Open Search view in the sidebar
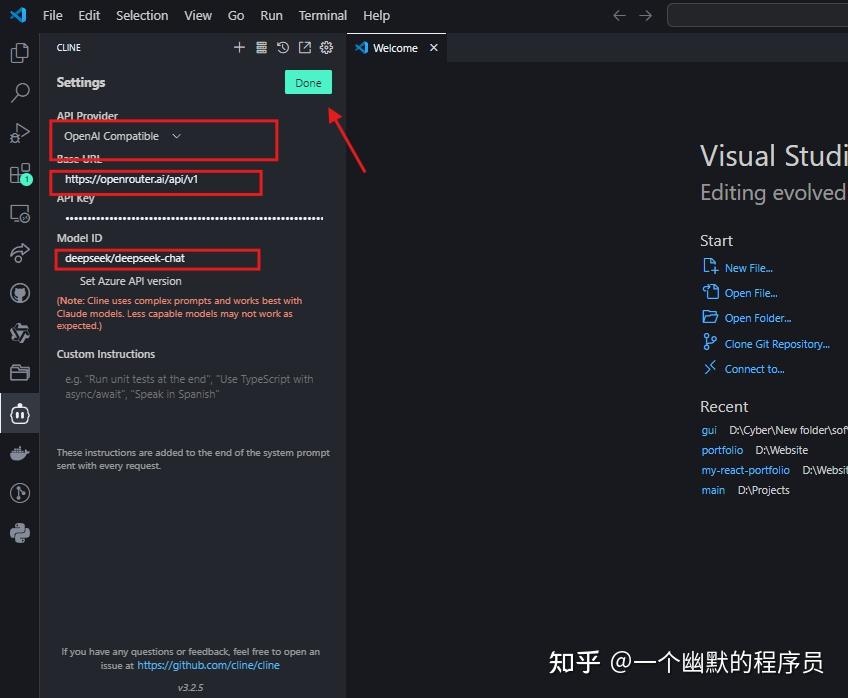This screenshot has width=848, height=698. pyautogui.click(x=20, y=92)
